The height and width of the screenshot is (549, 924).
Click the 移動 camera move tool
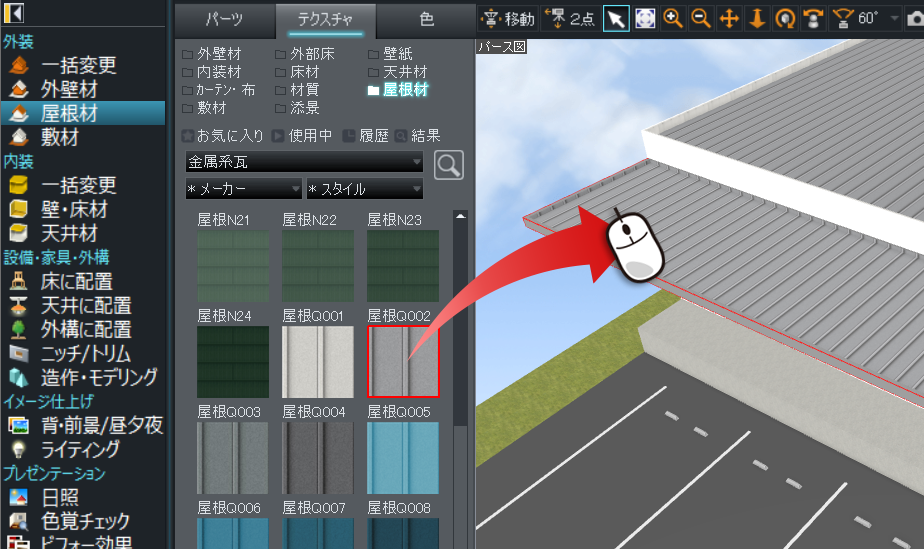tap(508, 19)
